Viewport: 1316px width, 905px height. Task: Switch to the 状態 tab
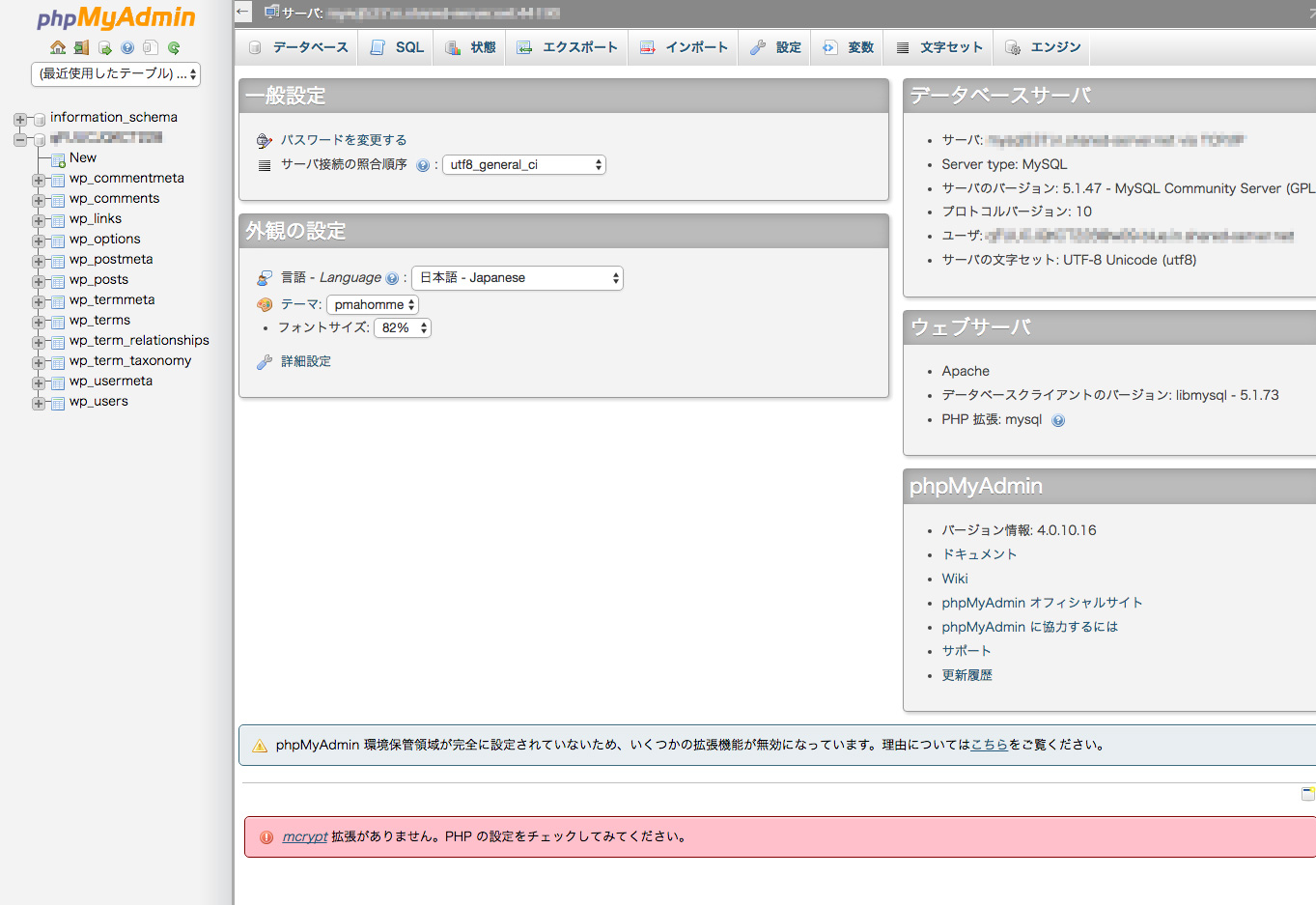[470, 47]
